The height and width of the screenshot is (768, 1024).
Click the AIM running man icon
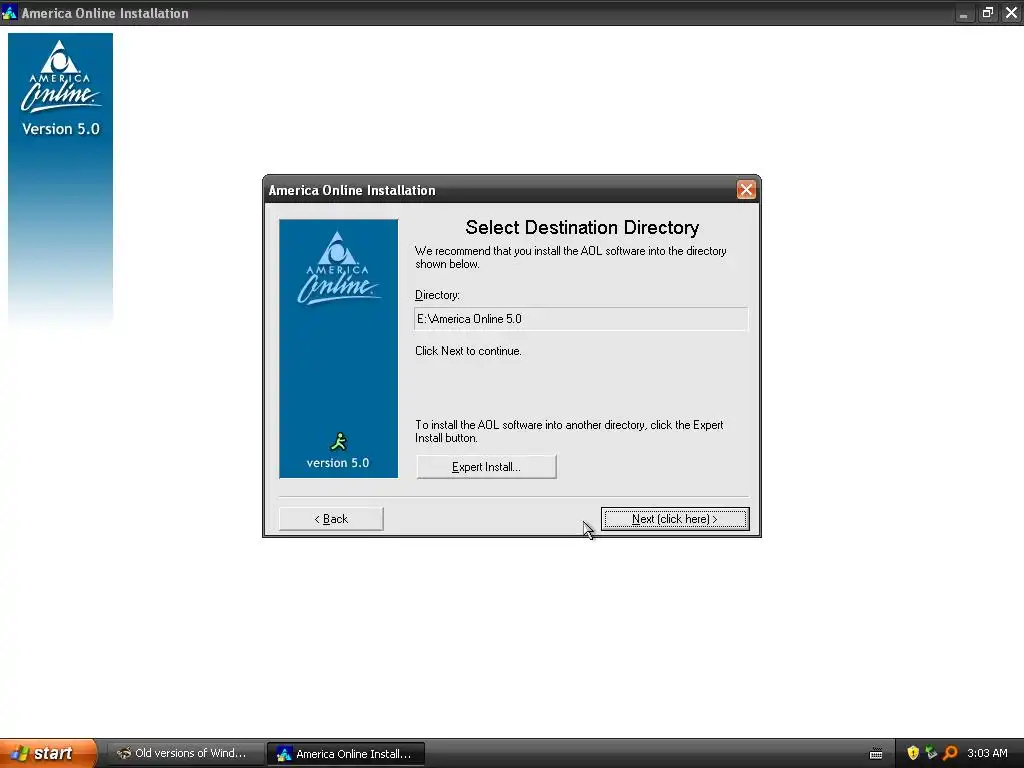point(338,442)
